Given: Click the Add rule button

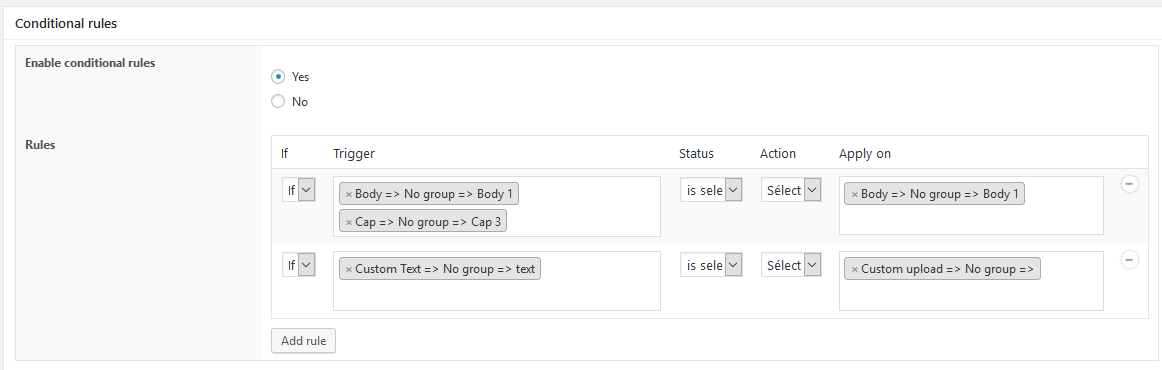Looking at the screenshot, I should coord(304,341).
